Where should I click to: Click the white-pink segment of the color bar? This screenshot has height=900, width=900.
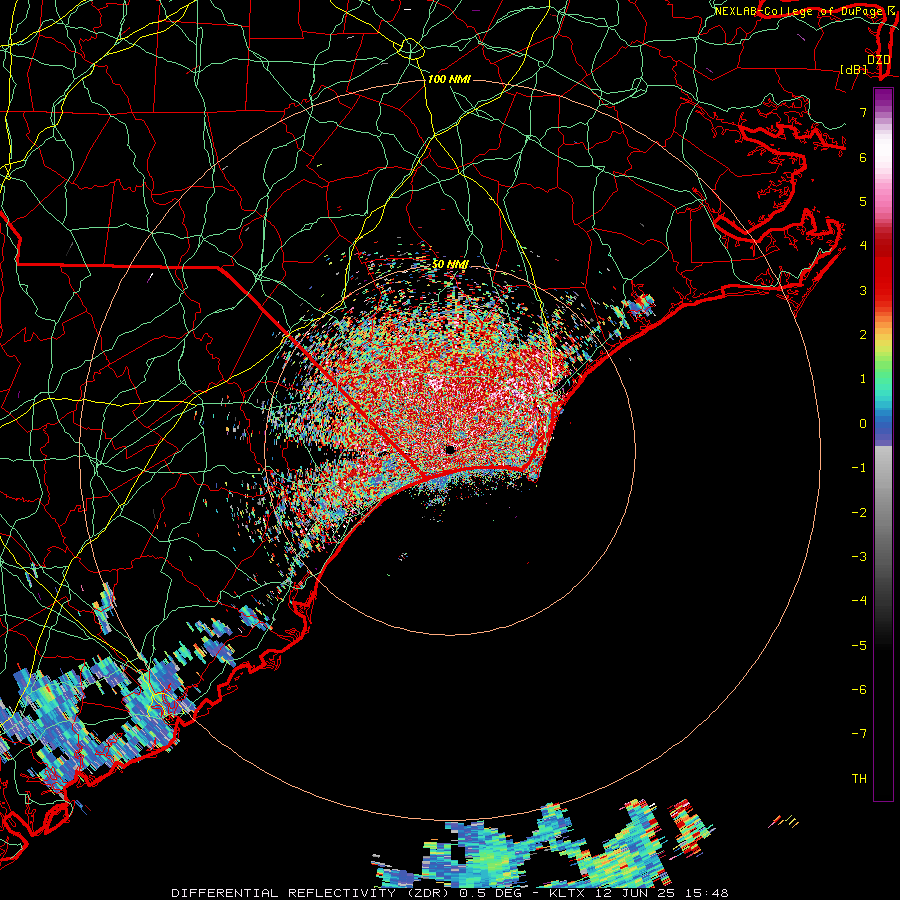point(883,152)
